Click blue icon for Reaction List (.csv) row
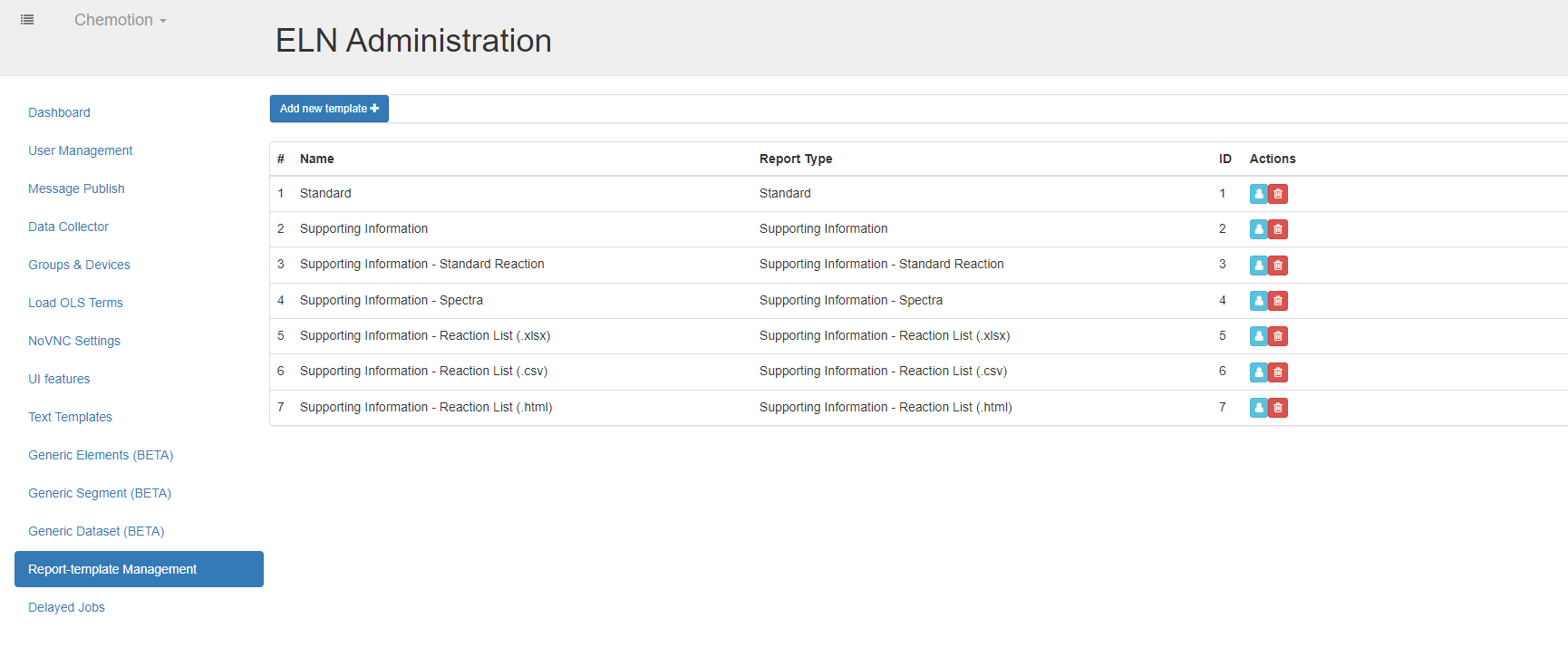 click(x=1258, y=372)
